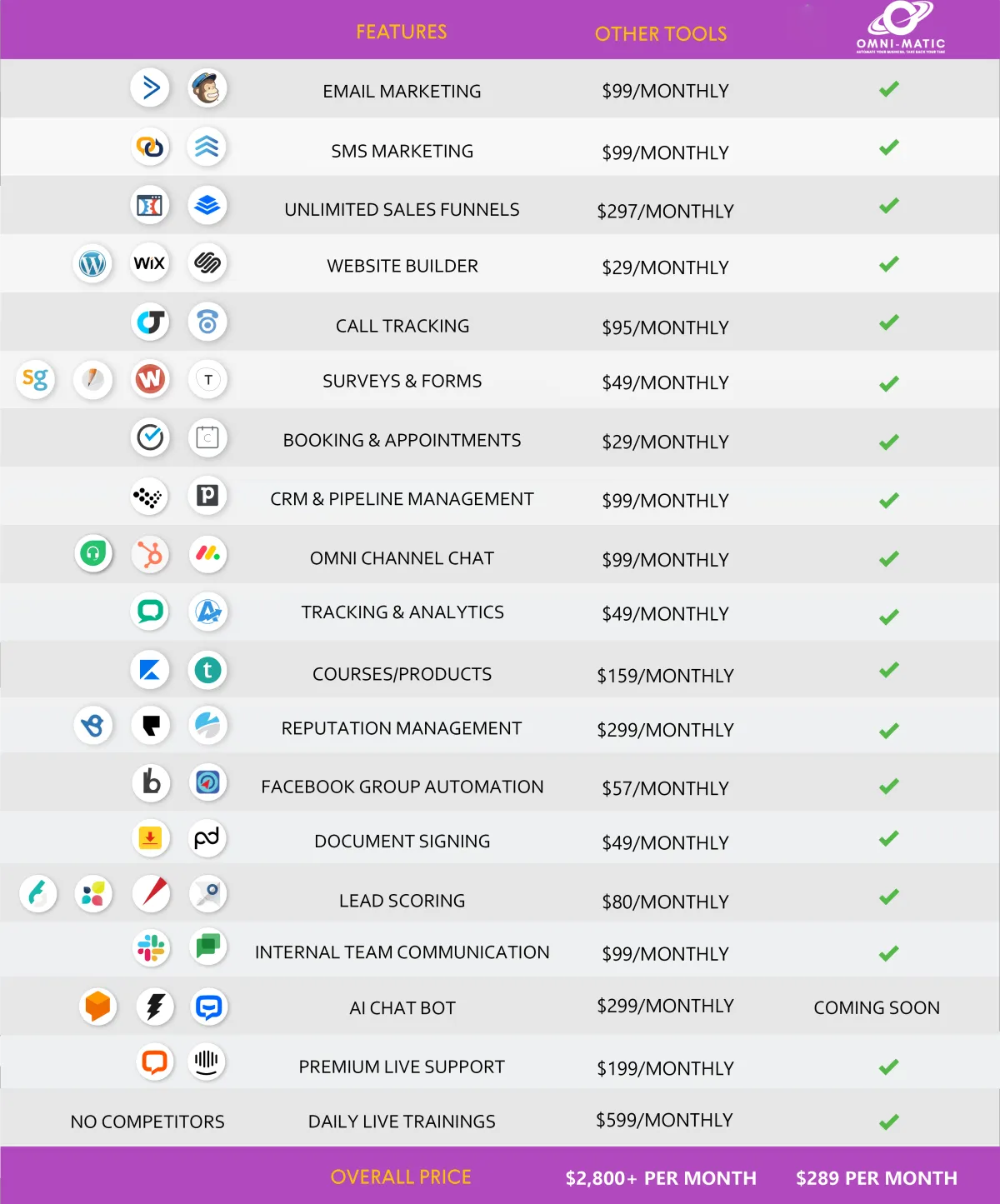Screen dimensions: 1000x1204
Task: Click the blue K Kajabi logo
Action: (150, 670)
